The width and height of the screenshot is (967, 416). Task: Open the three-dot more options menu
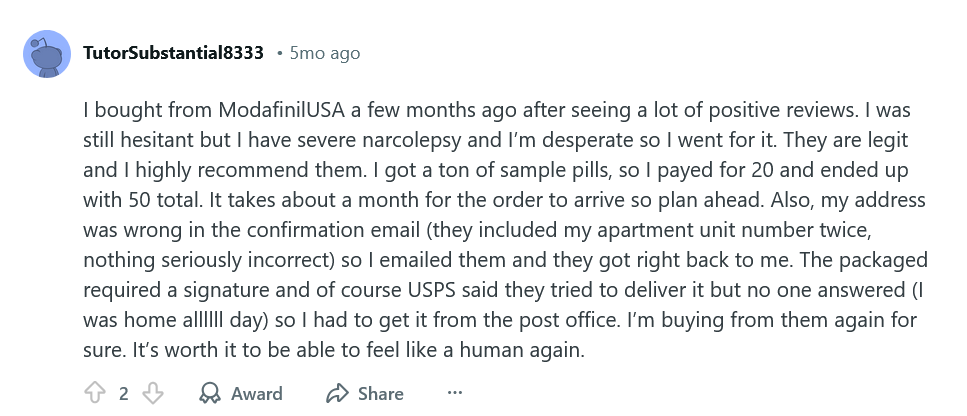(x=455, y=393)
